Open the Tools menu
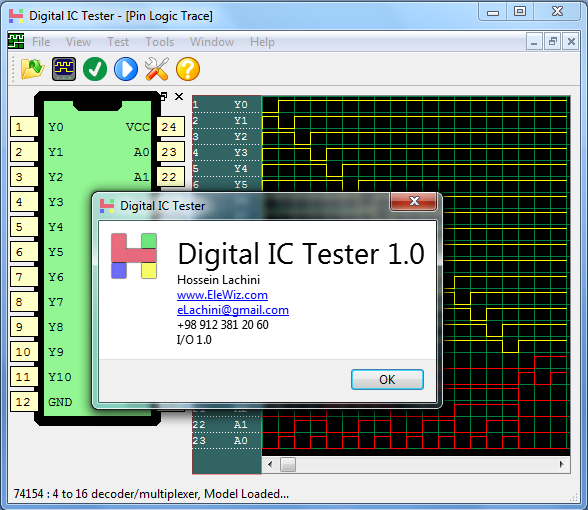 point(159,42)
